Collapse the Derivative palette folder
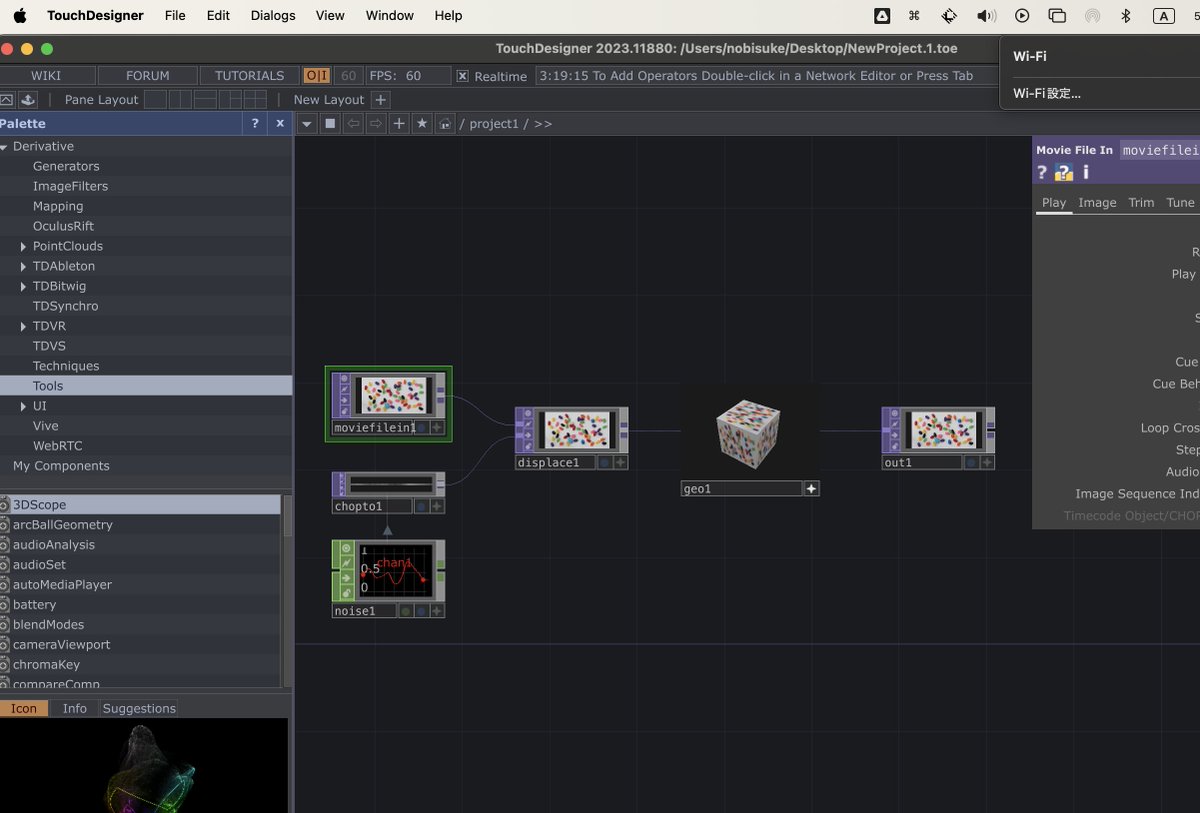Viewport: 1200px width, 813px height. [x=4, y=147]
